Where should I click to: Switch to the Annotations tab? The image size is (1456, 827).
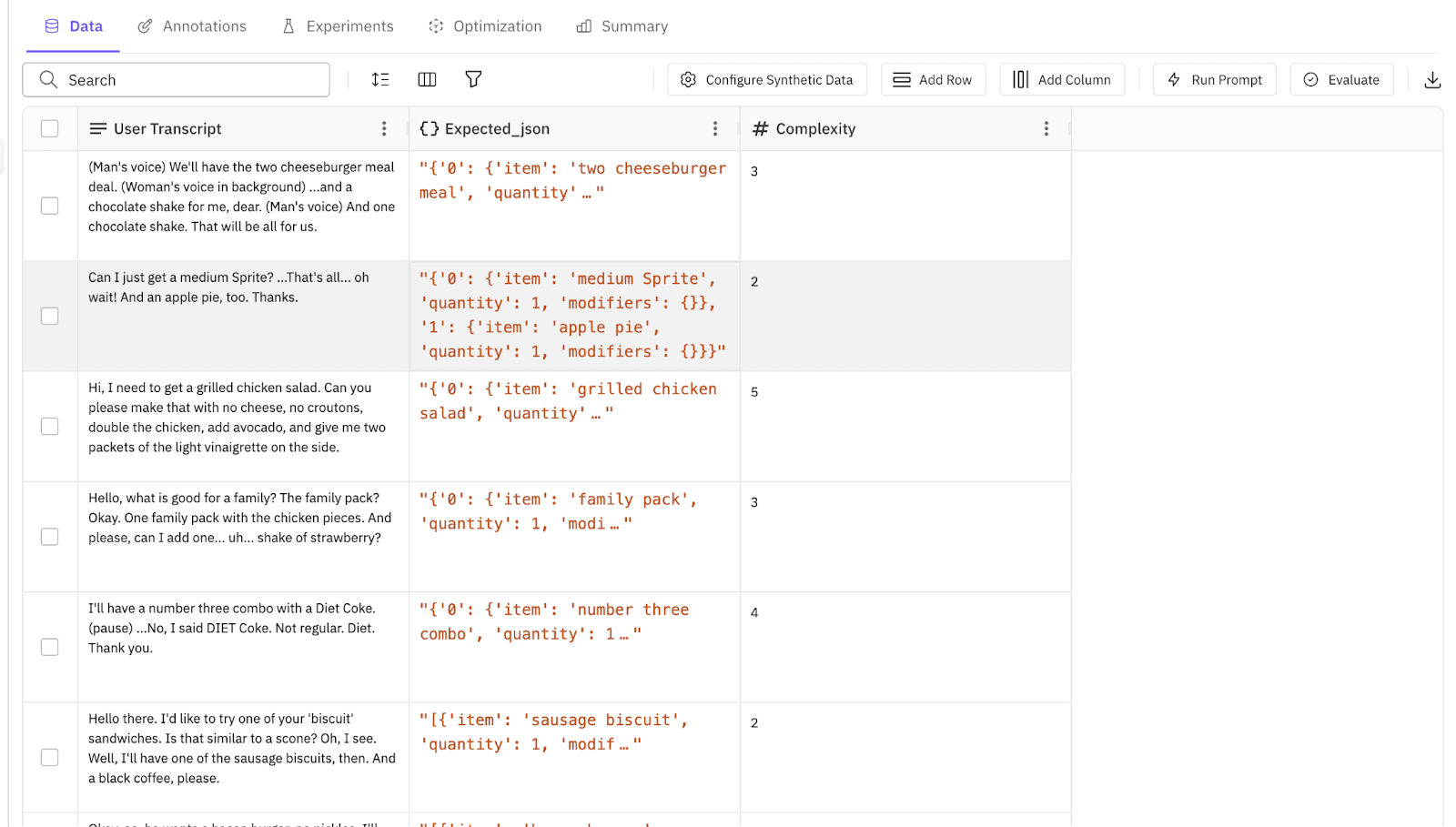pyautogui.click(x=192, y=26)
